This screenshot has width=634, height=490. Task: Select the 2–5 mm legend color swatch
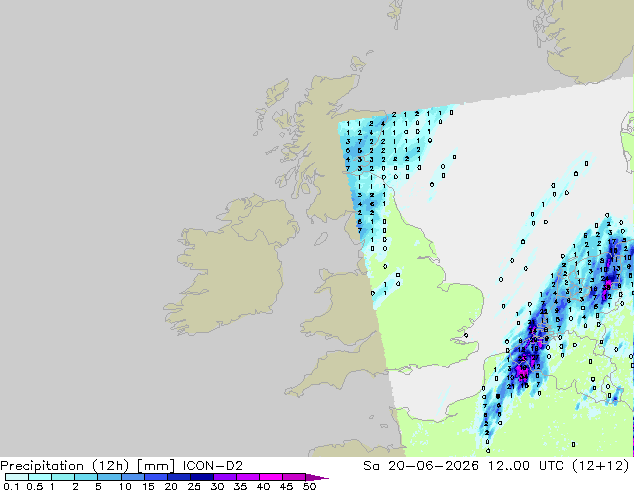pyautogui.click(x=86, y=477)
